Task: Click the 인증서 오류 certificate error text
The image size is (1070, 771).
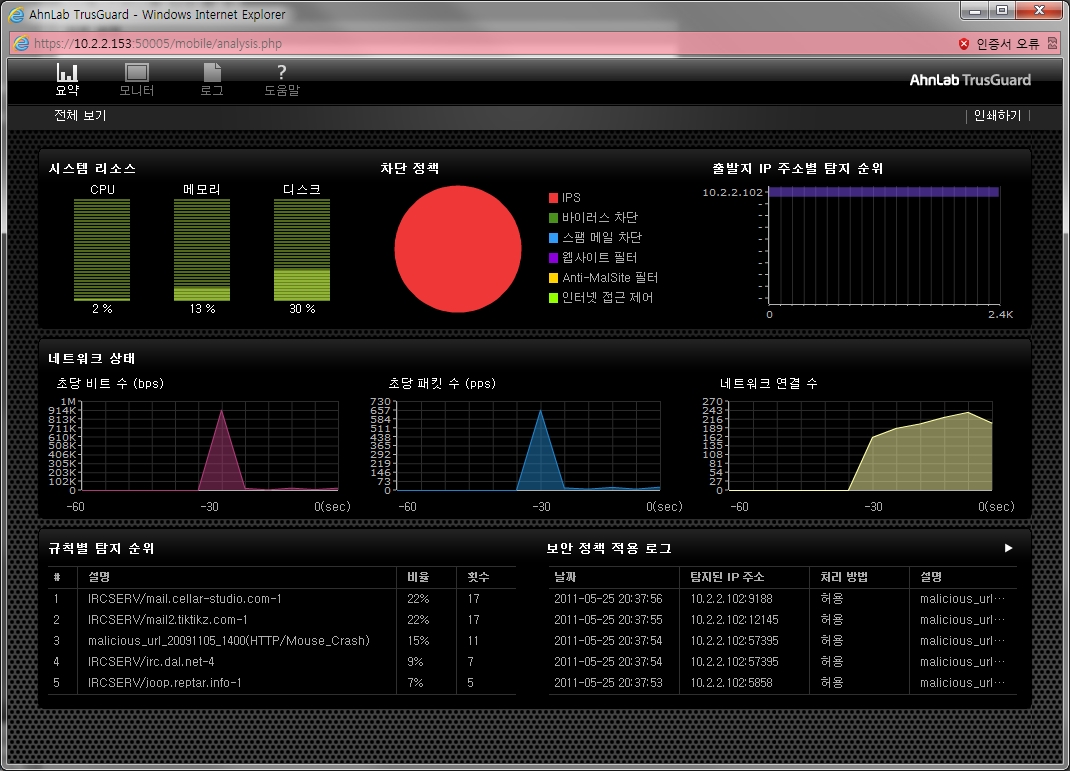Action: coord(1007,44)
